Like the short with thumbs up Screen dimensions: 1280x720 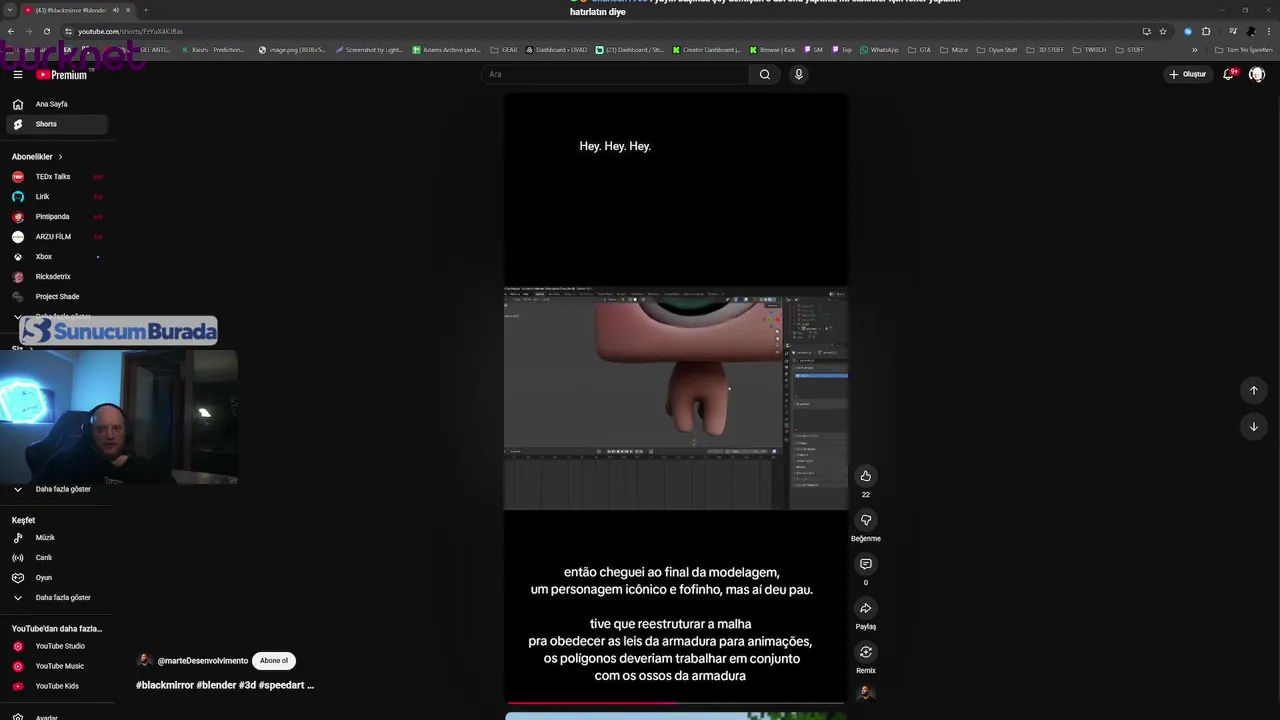coord(866,476)
